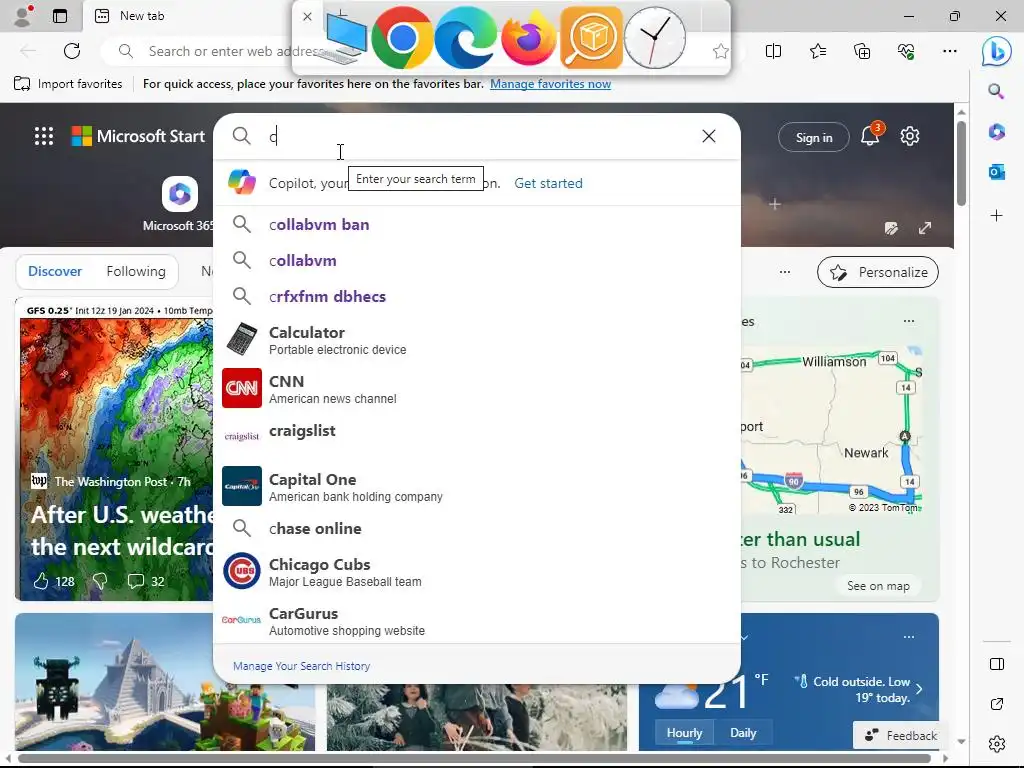Select the 'crfxfnm dbhecs' suggestion
The image size is (1024, 768).
pyautogui.click(x=477, y=296)
